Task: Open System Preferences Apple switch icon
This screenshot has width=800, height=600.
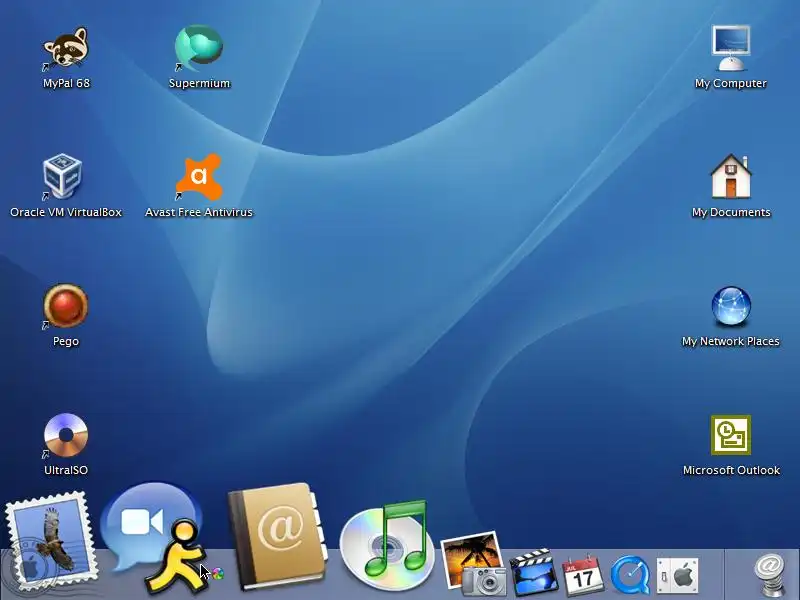Action: click(x=678, y=576)
